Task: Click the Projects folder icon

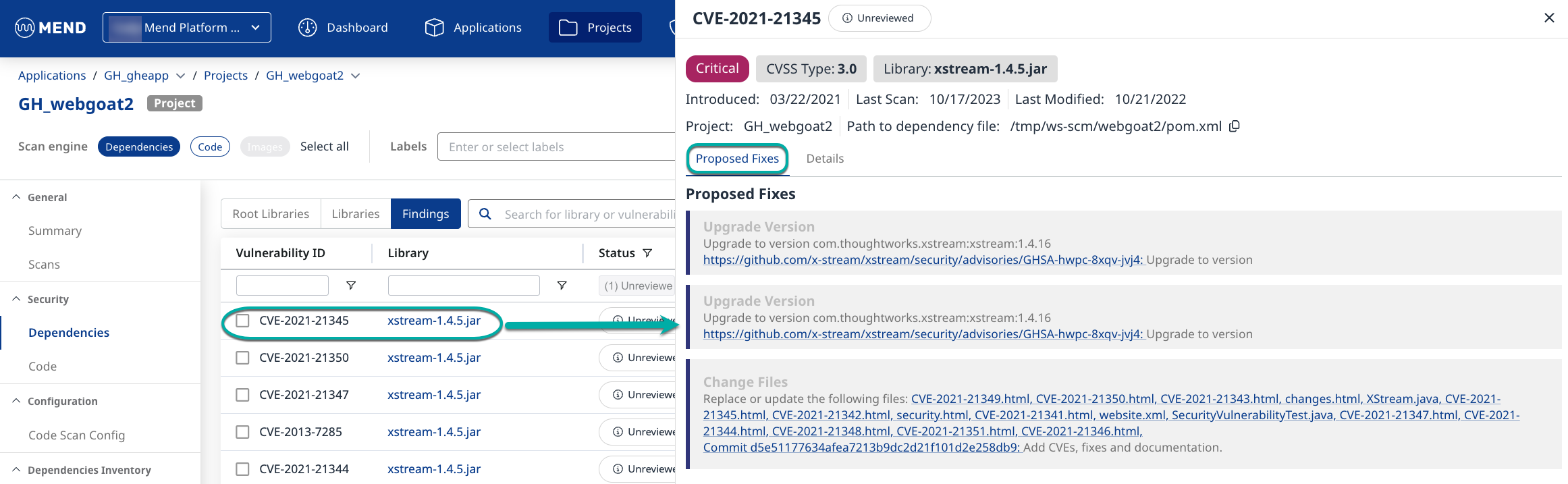Action: [568, 28]
